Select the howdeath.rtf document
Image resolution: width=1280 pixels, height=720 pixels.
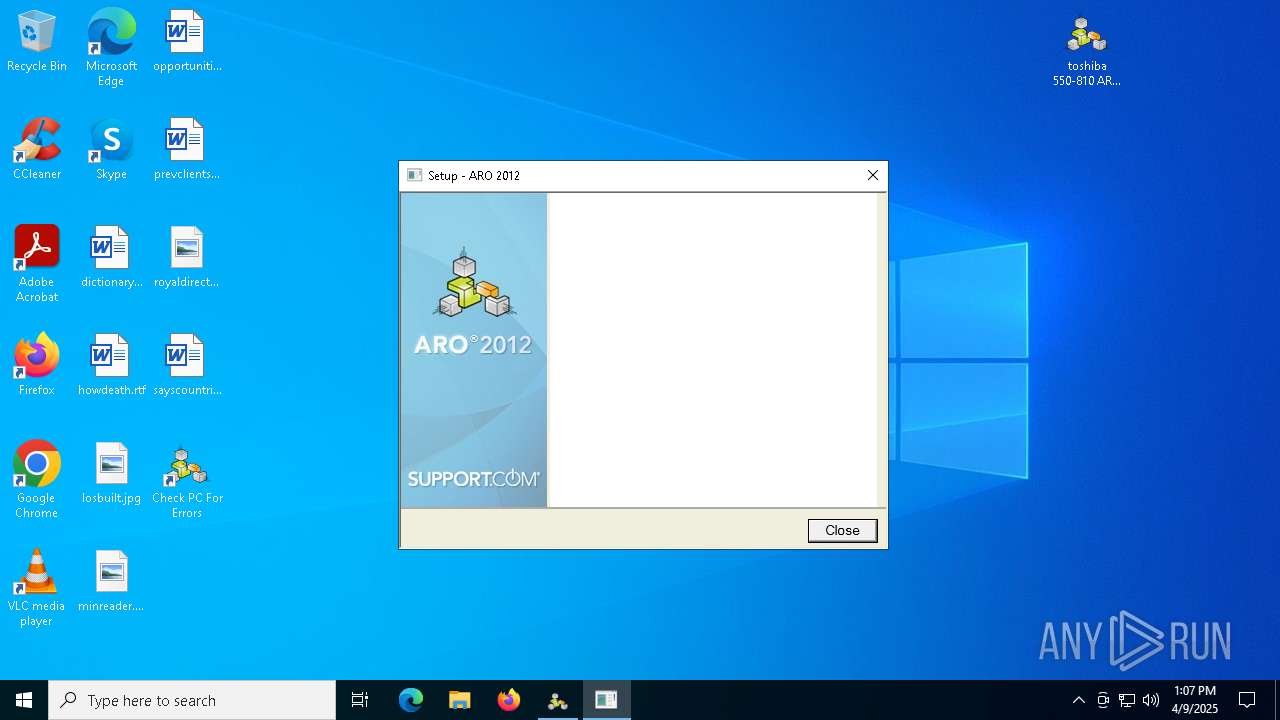(x=111, y=366)
